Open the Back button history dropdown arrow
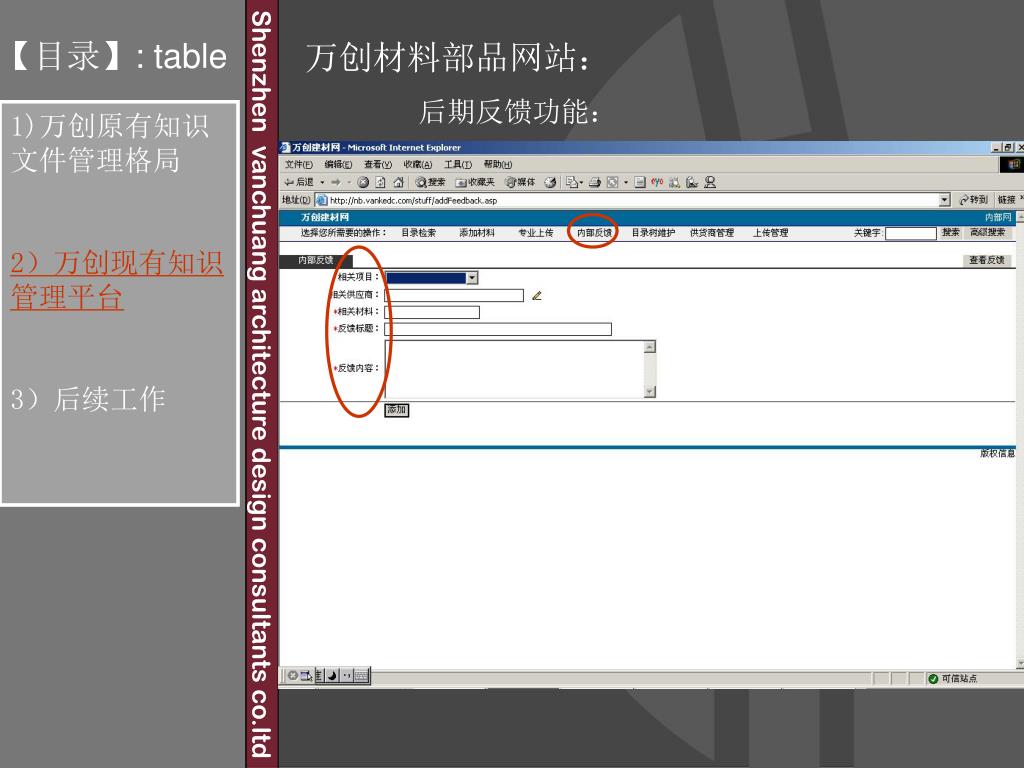The height and width of the screenshot is (768, 1024). tap(322, 182)
